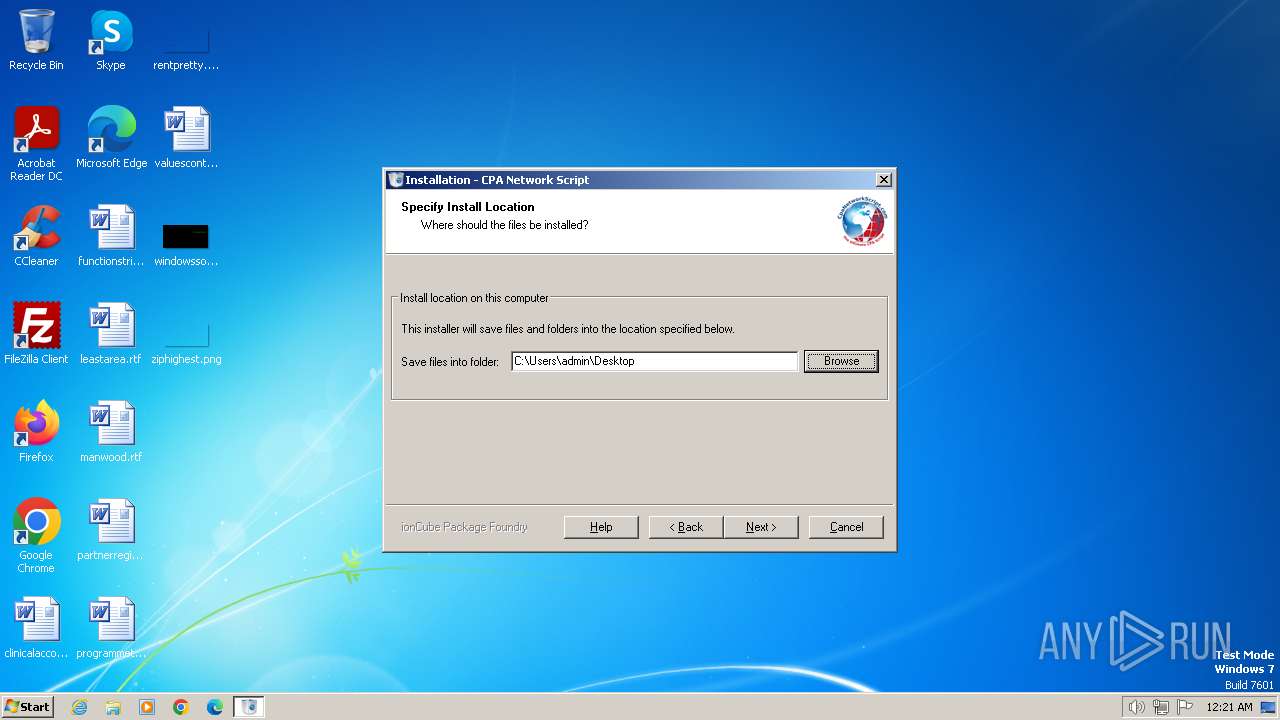Open Windows Media Player taskbar icon
This screenshot has height=720, width=1280.
(x=147, y=707)
